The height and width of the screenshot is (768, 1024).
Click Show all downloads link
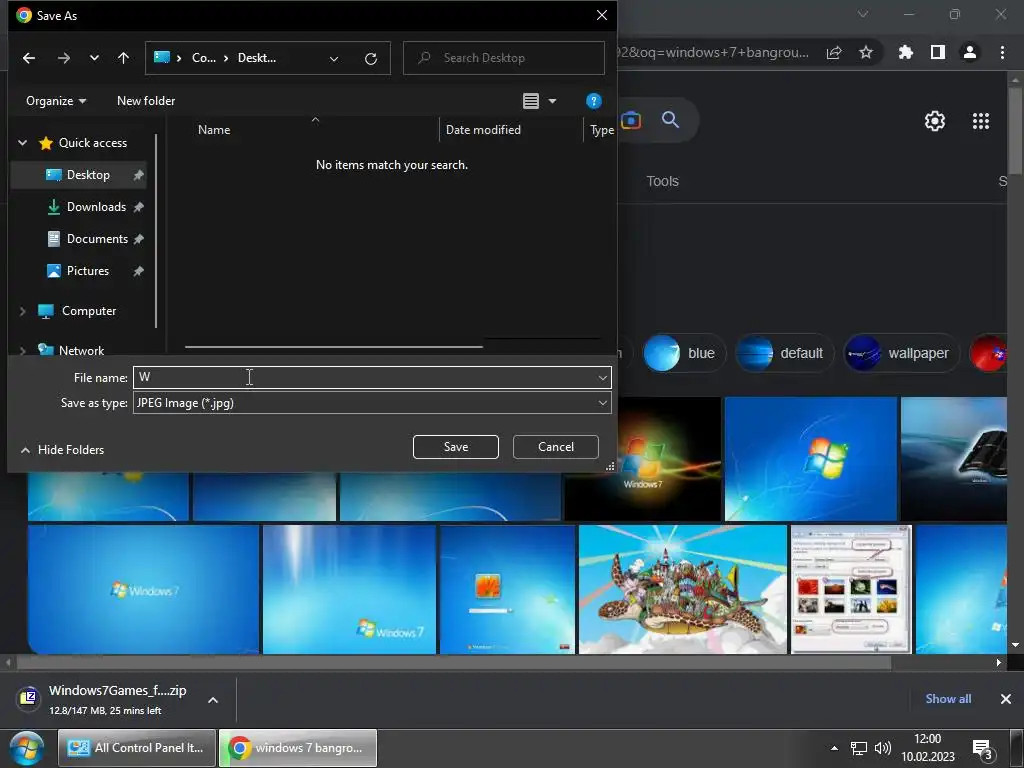click(x=948, y=699)
